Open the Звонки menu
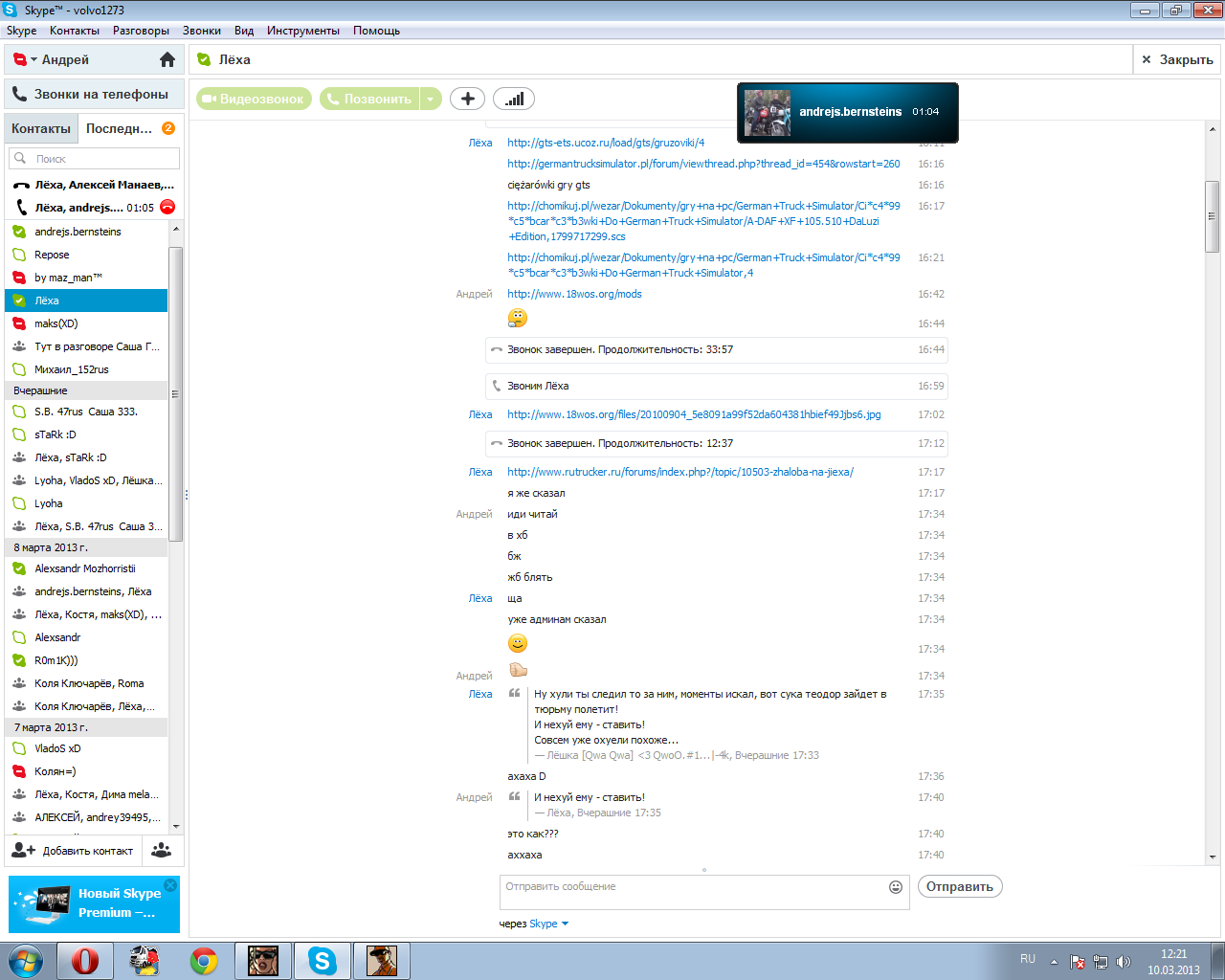Viewport: 1225px width, 980px height. coord(202,31)
